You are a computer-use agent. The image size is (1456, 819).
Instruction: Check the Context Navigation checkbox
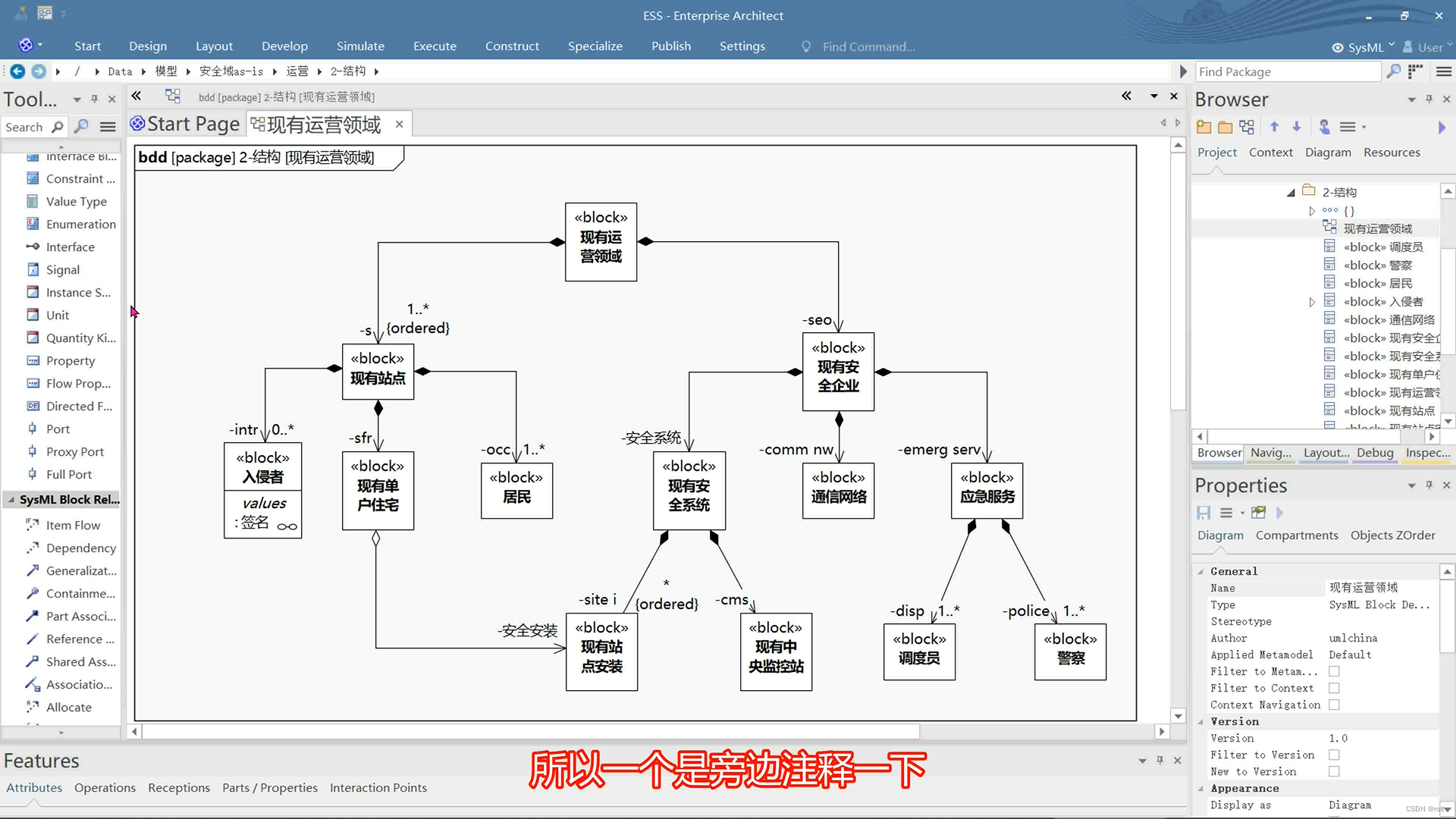click(1334, 704)
